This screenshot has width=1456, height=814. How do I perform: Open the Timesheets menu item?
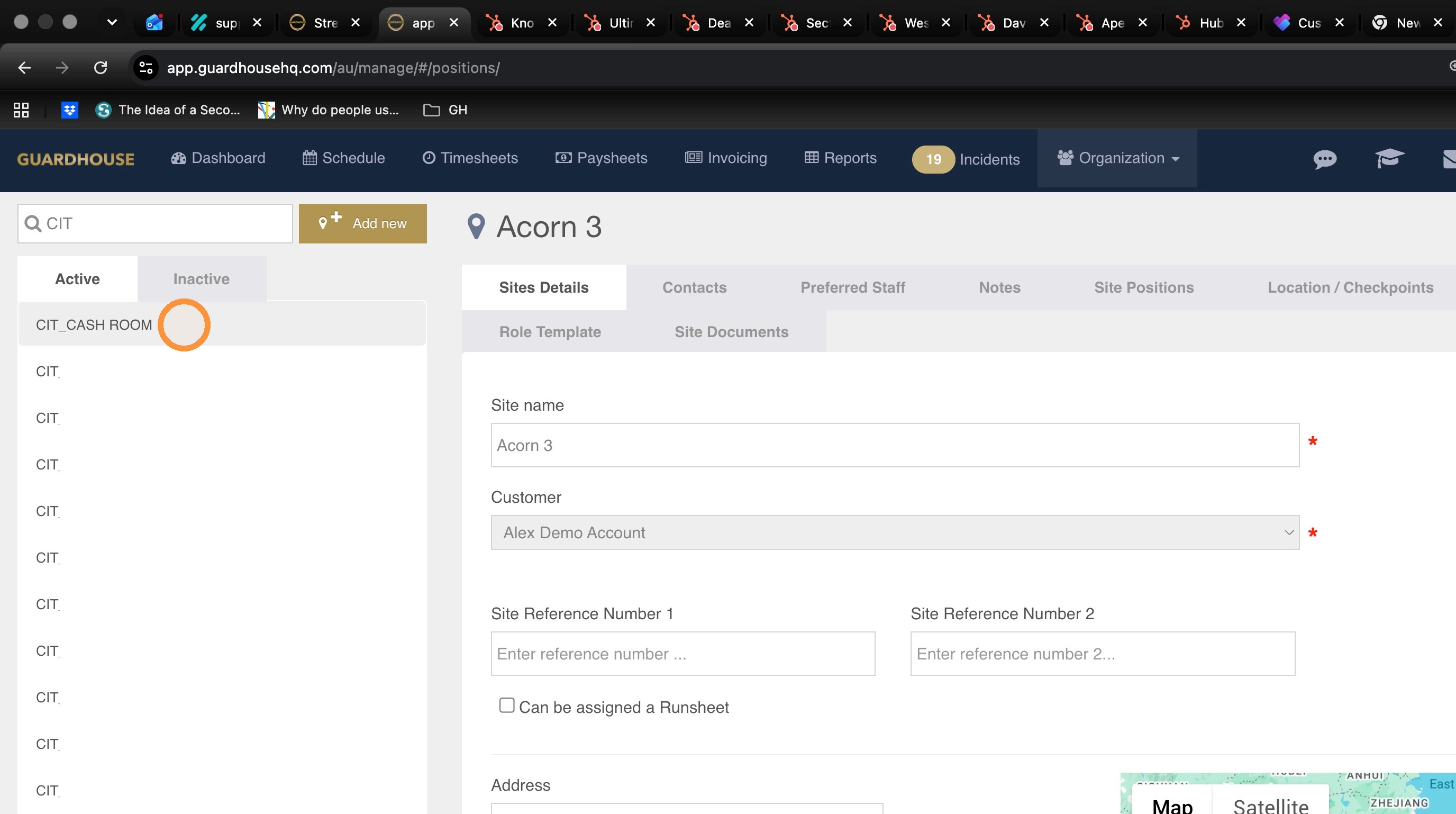point(470,158)
